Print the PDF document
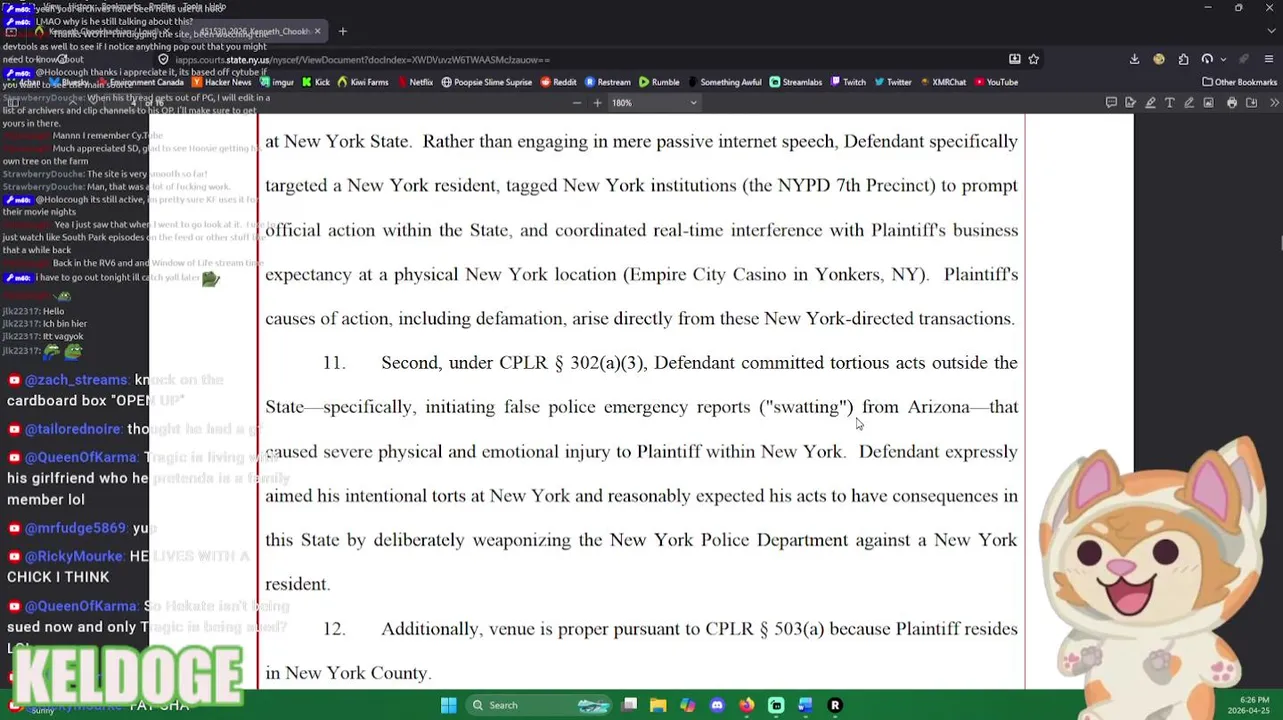Viewport: 1283px width, 720px height. 1232,103
